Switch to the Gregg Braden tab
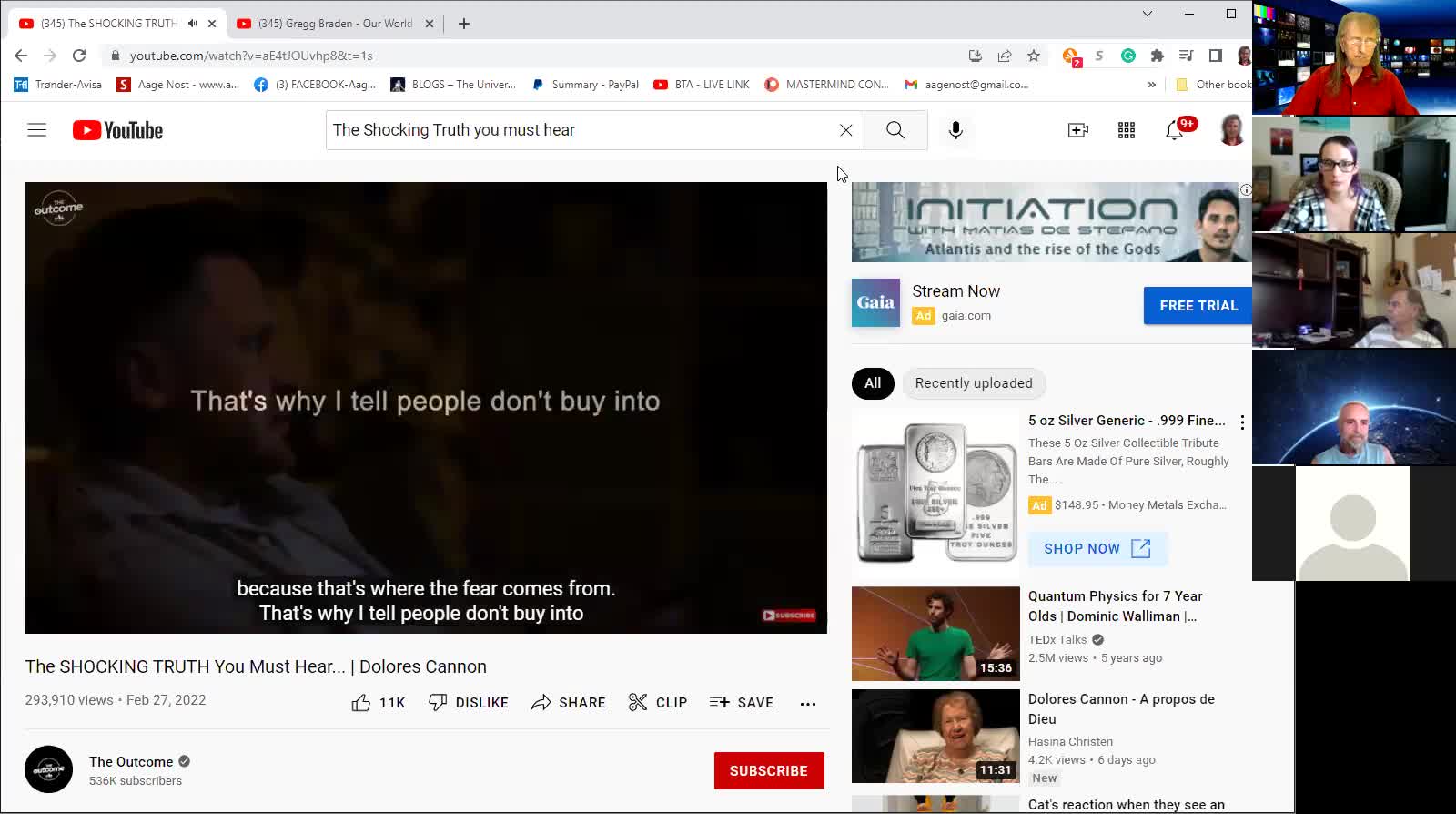 pyautogui.click(x=335, y=24)
